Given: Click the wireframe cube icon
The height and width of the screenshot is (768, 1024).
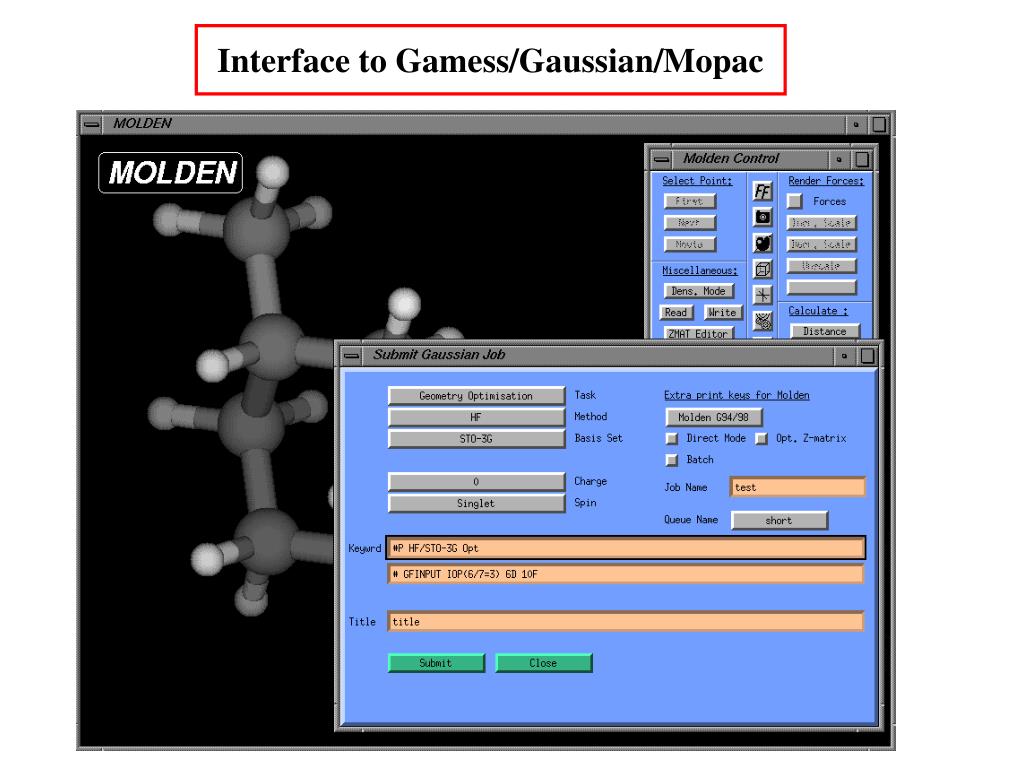Looking at the screenshot, I should tap(762, 269).
